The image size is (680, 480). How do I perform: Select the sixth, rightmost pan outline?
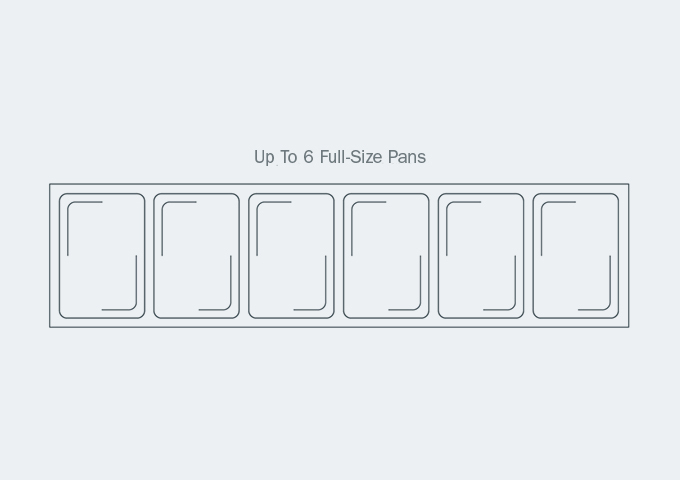[576, 256]
